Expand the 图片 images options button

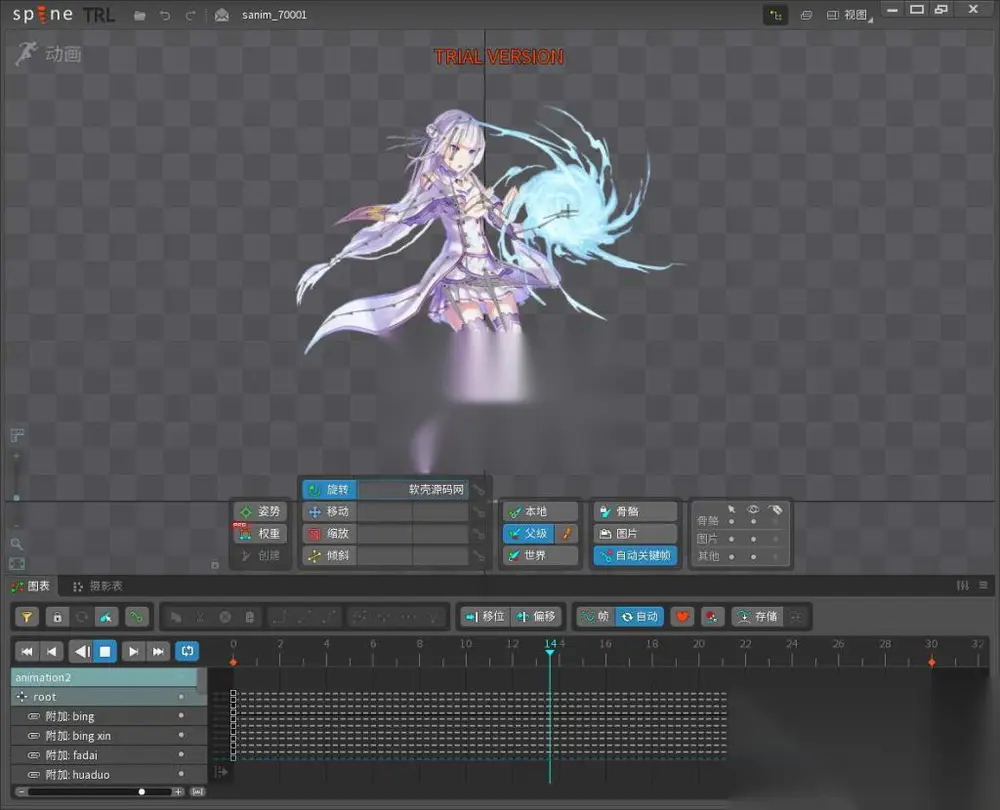click(x=635, y=533)
